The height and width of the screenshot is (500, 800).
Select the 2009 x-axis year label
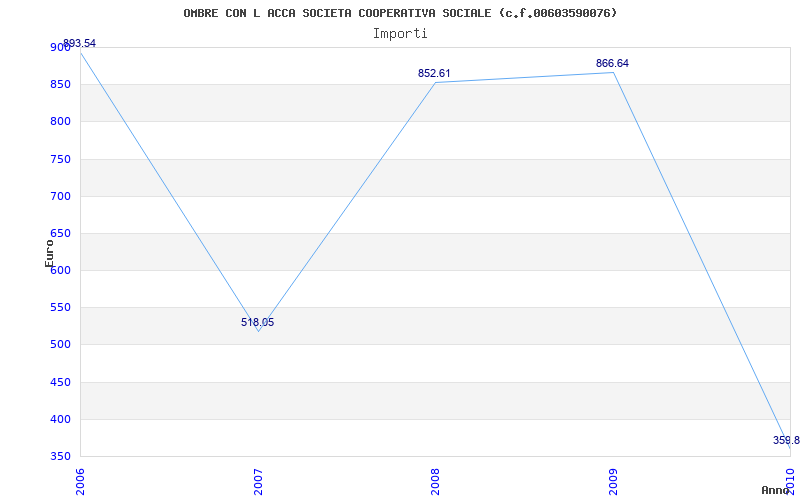(x=613, y=482)
